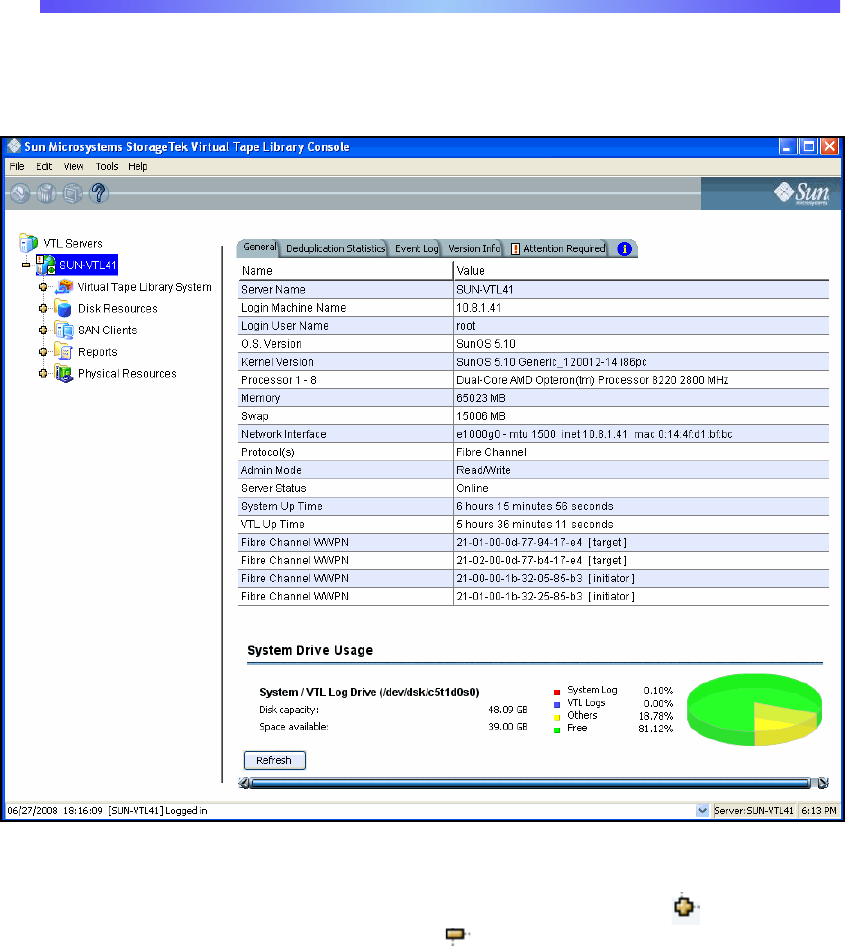
Task: Click the blue VTL Logs legend swatch
Action: pyautogui.click(x=557, y=704)
